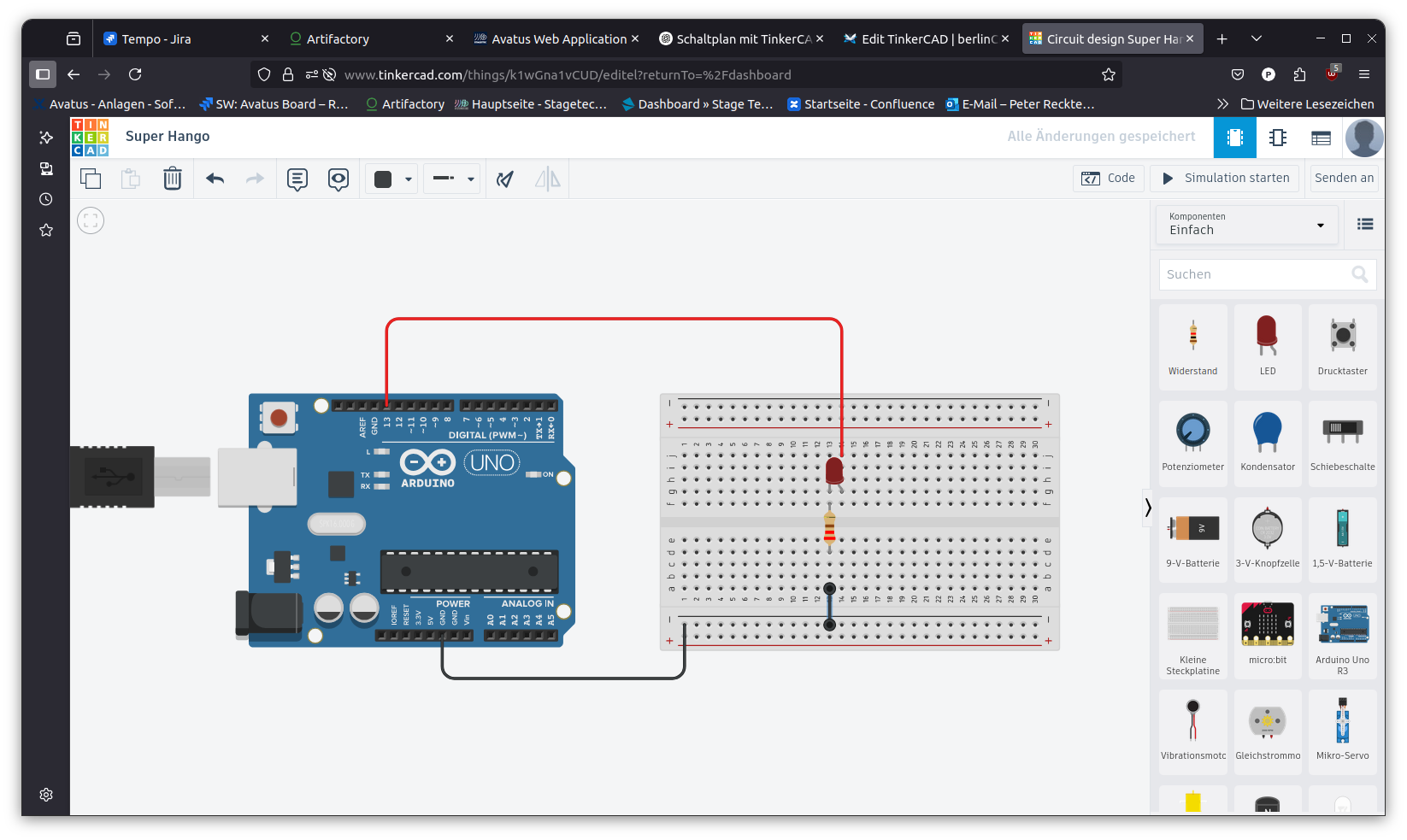The height and width of the screenshot is (840, 1407).
Task: Bookmark this page with star icon
Action: [x=1109, y=75]
